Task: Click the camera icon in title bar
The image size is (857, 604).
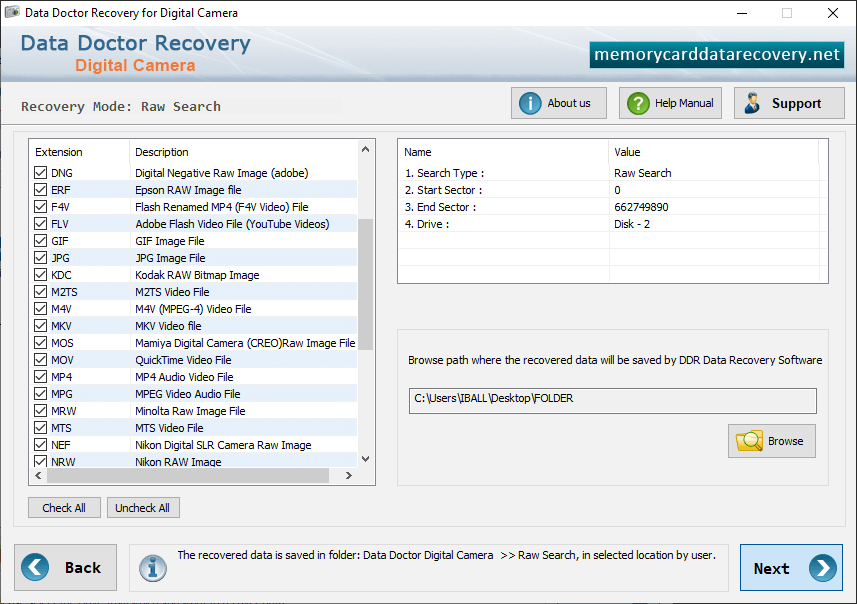Action: [12, 13]
